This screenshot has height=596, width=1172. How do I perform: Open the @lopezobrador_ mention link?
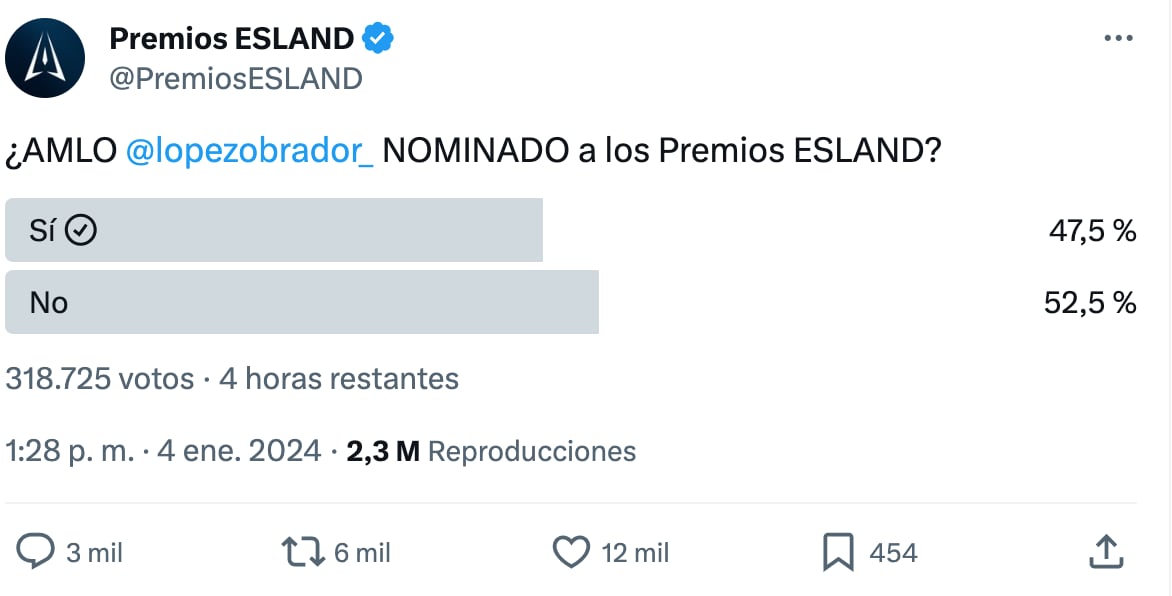[x=251, y=150]
